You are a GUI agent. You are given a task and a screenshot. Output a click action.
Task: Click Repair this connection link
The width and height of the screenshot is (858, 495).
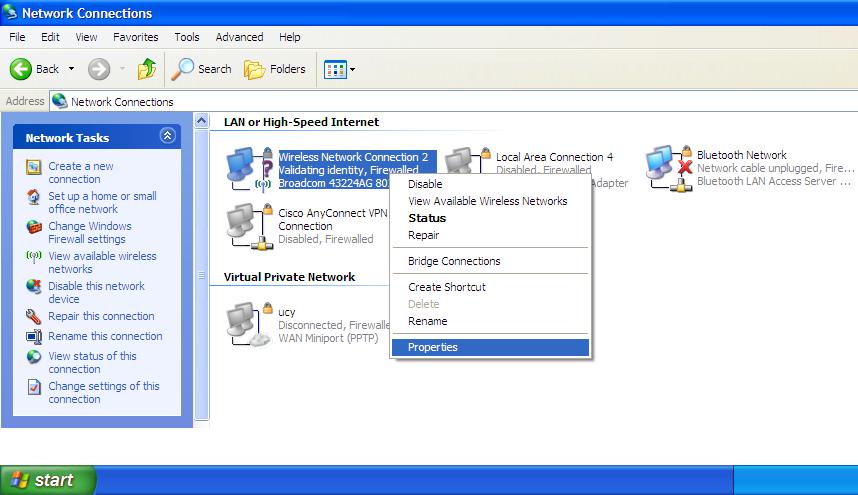[x=101, y=316]
